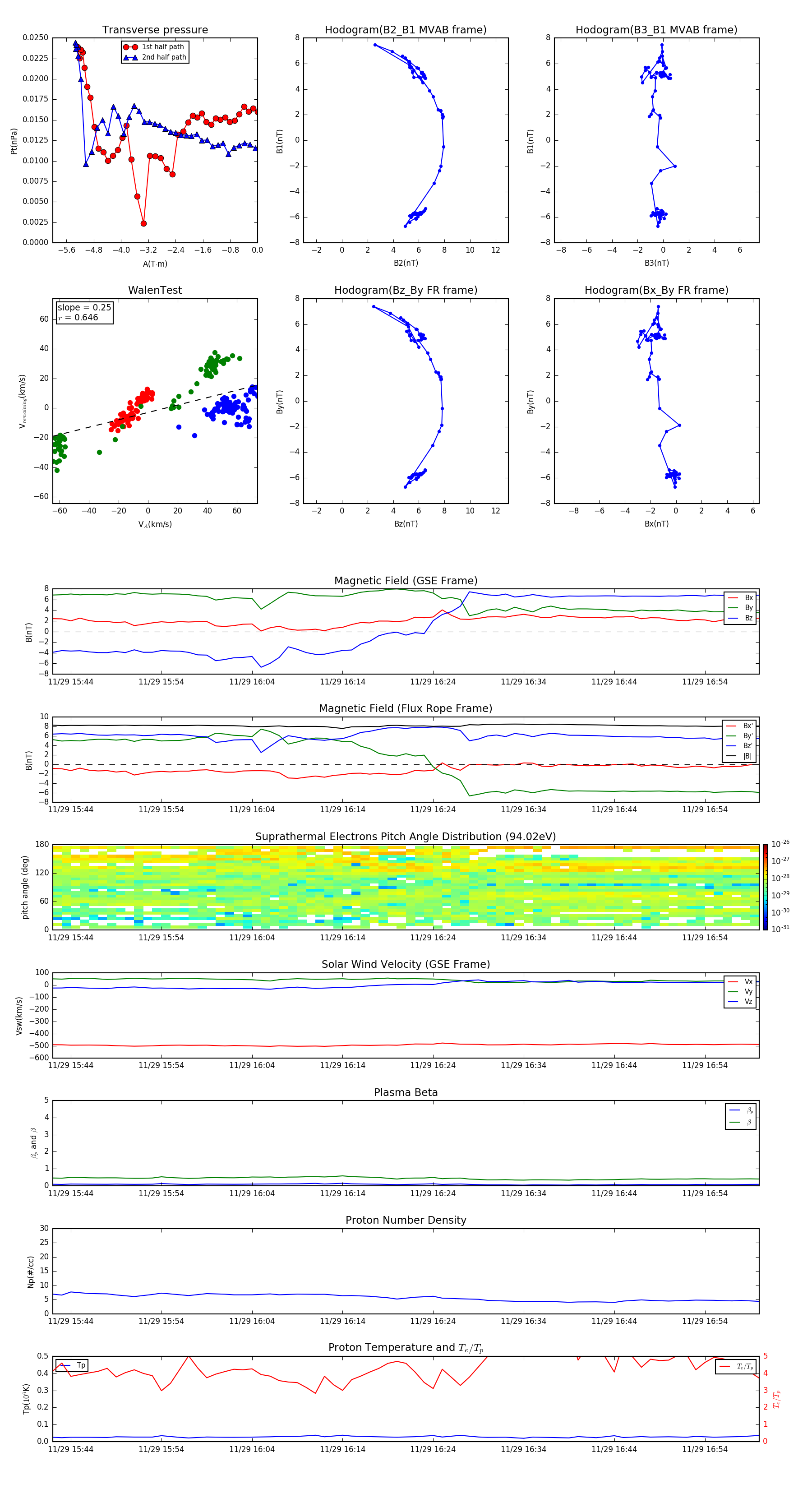
Task: Select the "2nd half path" legend entry
Action: click(156, 57)
